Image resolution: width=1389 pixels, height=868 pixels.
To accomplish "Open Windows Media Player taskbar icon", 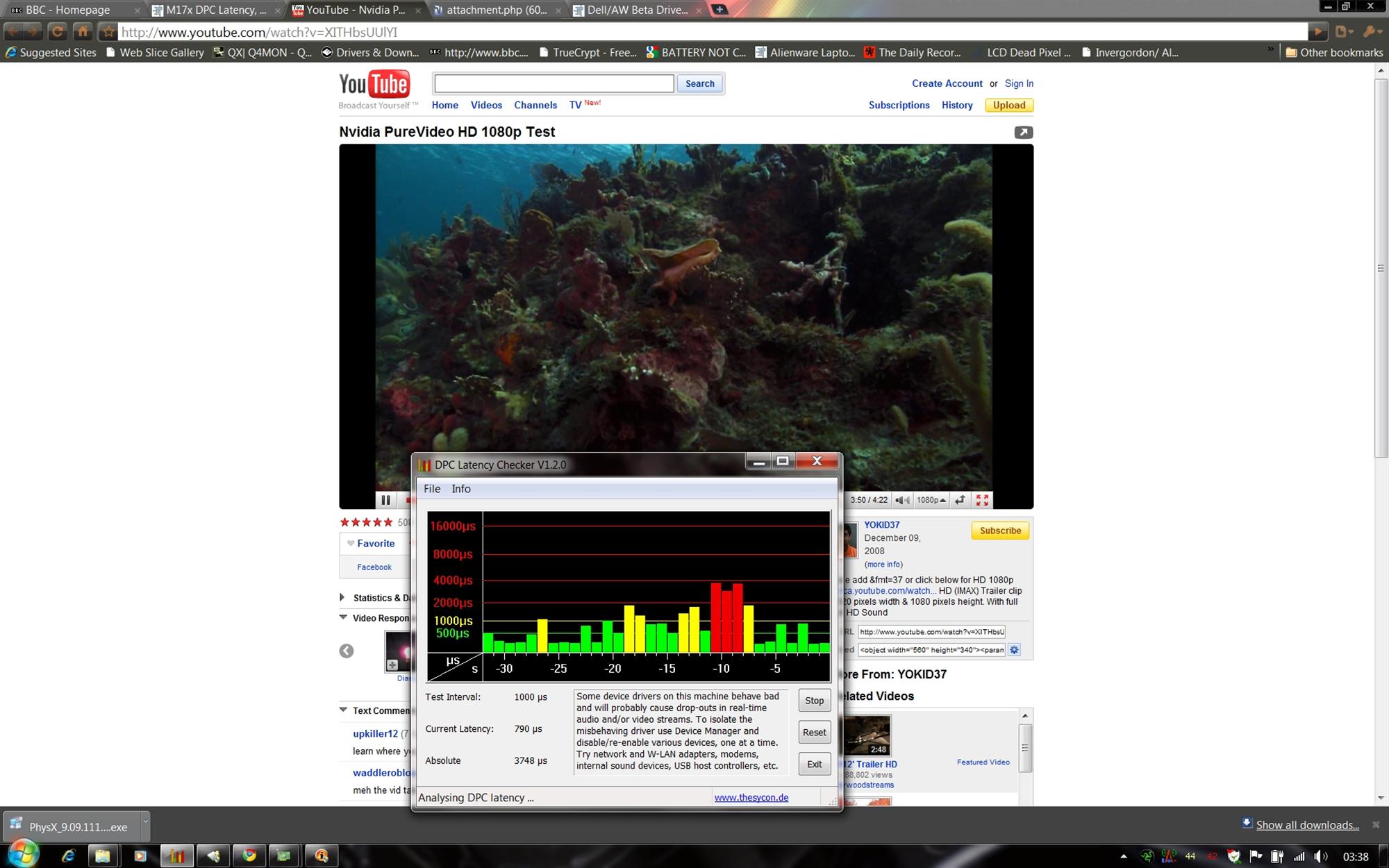I will click(140, 856).
